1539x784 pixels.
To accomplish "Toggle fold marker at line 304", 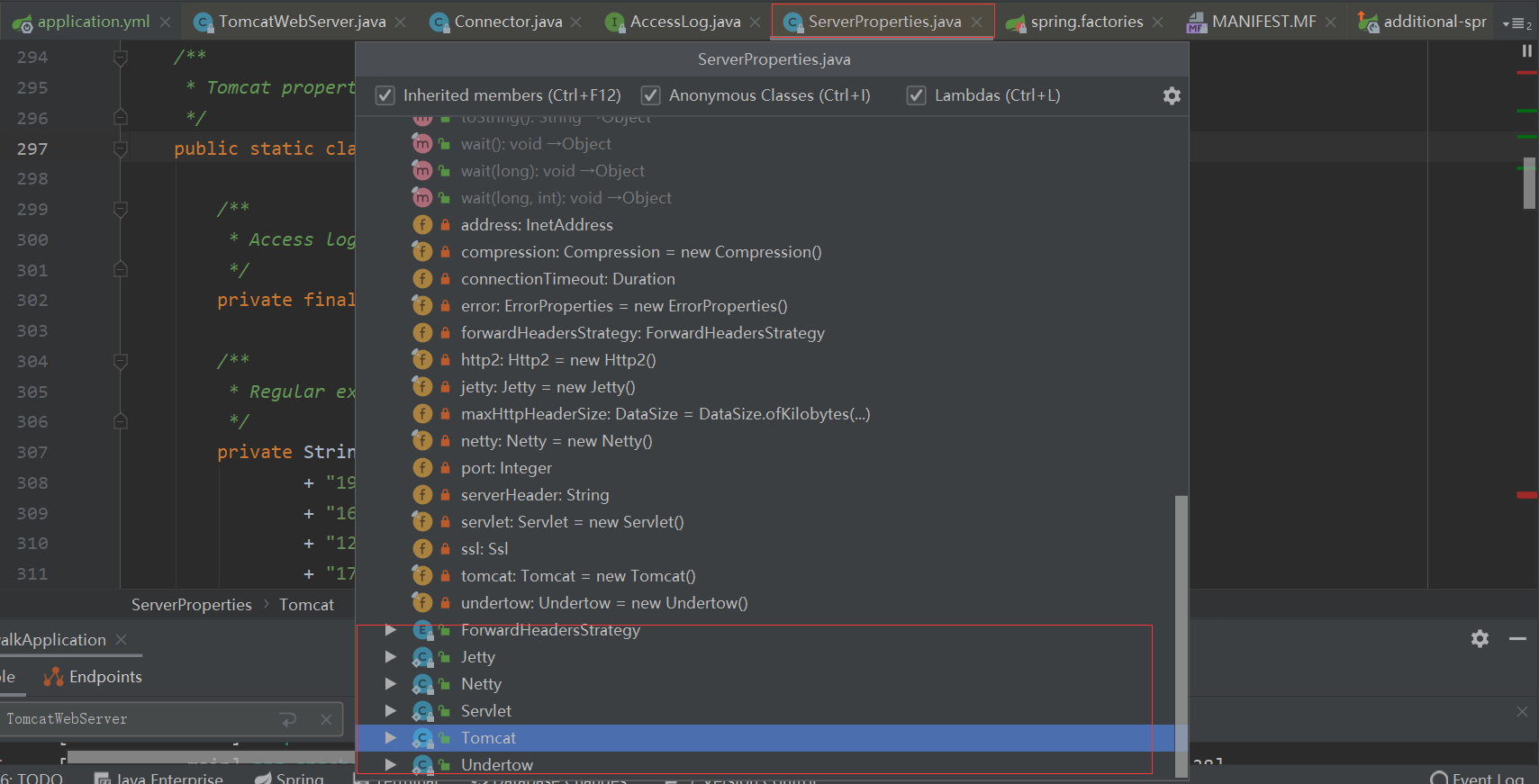I will [x=121, y=361].
